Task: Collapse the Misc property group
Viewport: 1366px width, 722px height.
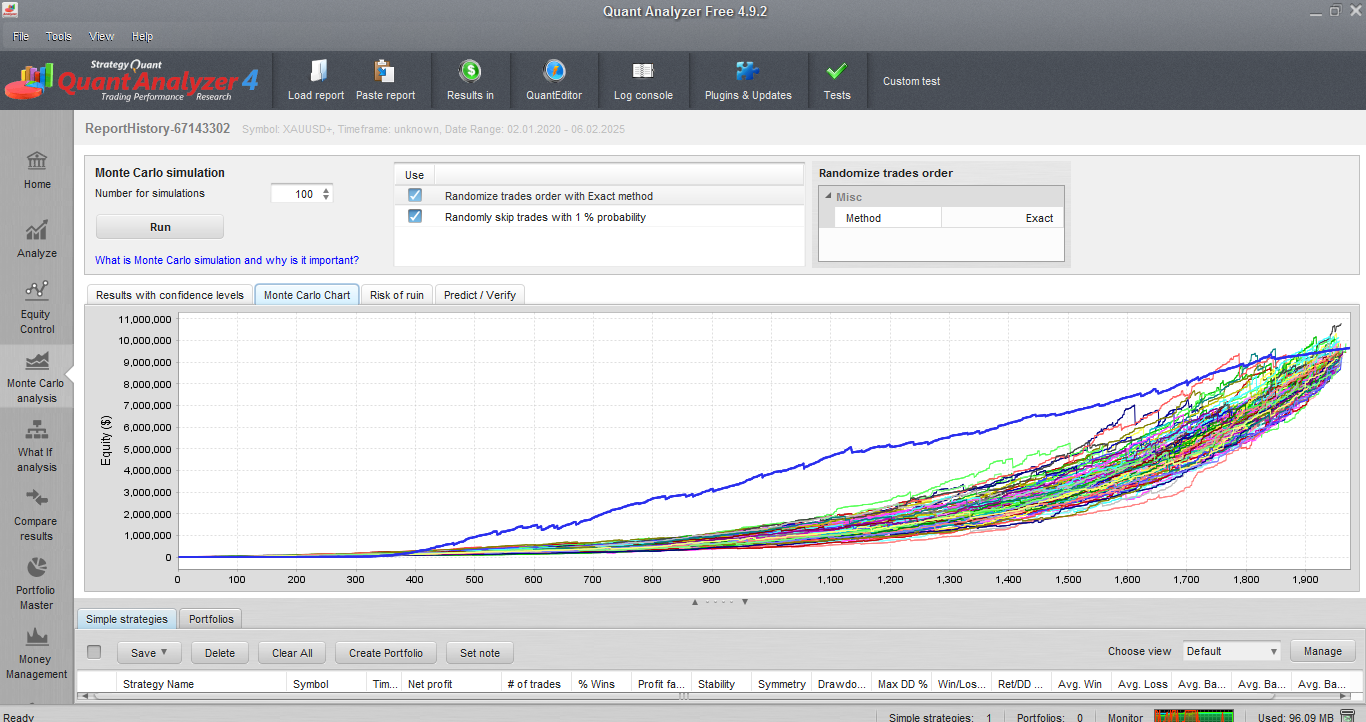Action: click(x=828, y=197)
